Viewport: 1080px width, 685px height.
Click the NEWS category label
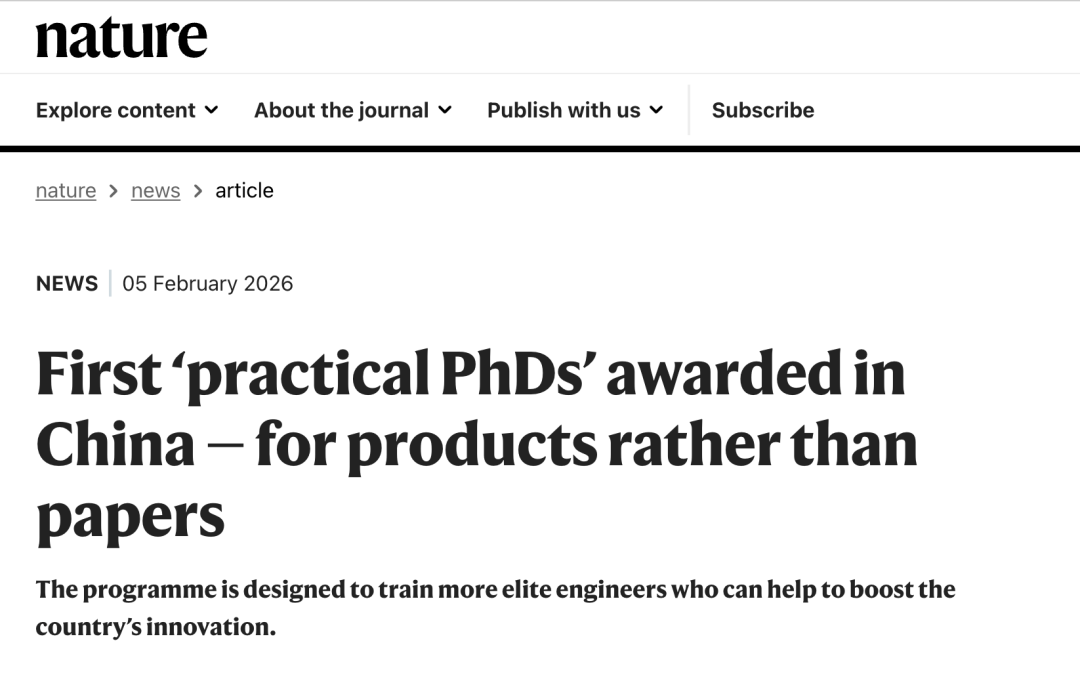click(67, 283)
